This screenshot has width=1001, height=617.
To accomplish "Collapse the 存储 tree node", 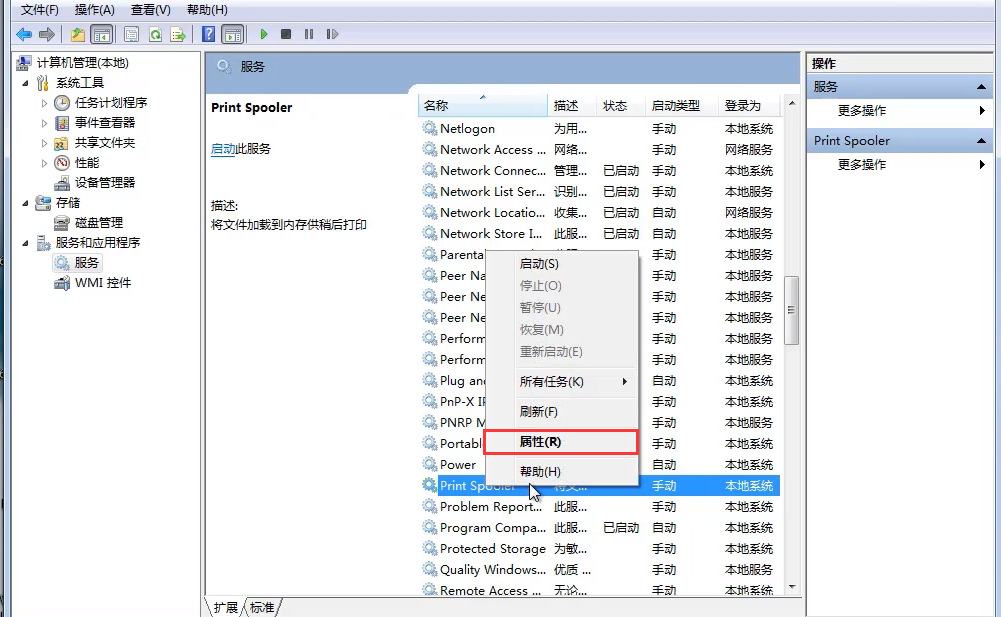I will 26,203.
